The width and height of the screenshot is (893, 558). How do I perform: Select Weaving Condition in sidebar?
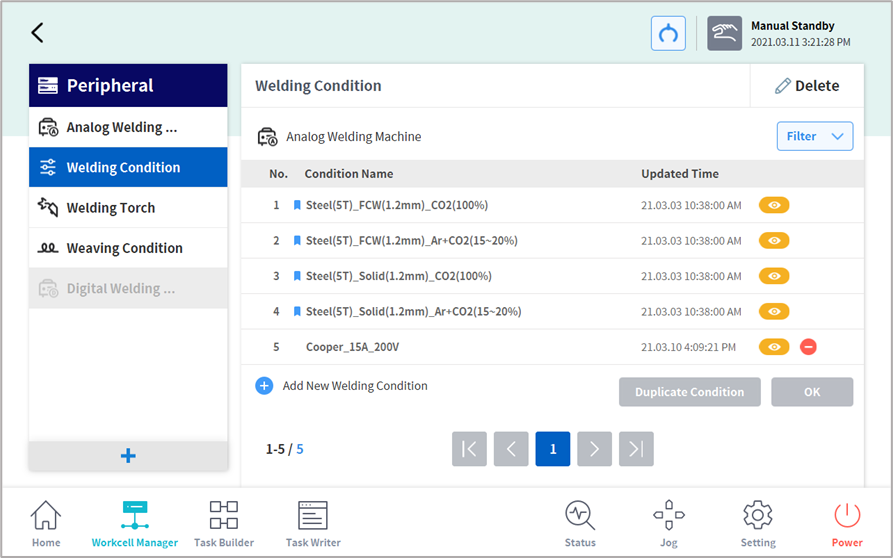[128, 248]
